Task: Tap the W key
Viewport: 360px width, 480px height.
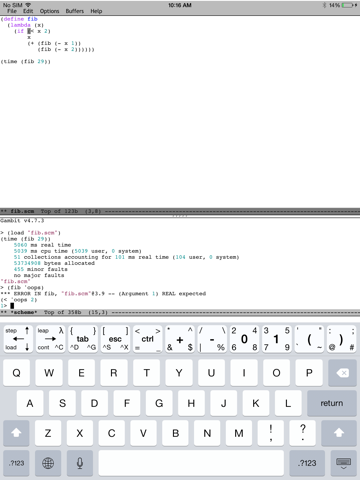Action: pyautogui.click(x=49, y=373)
